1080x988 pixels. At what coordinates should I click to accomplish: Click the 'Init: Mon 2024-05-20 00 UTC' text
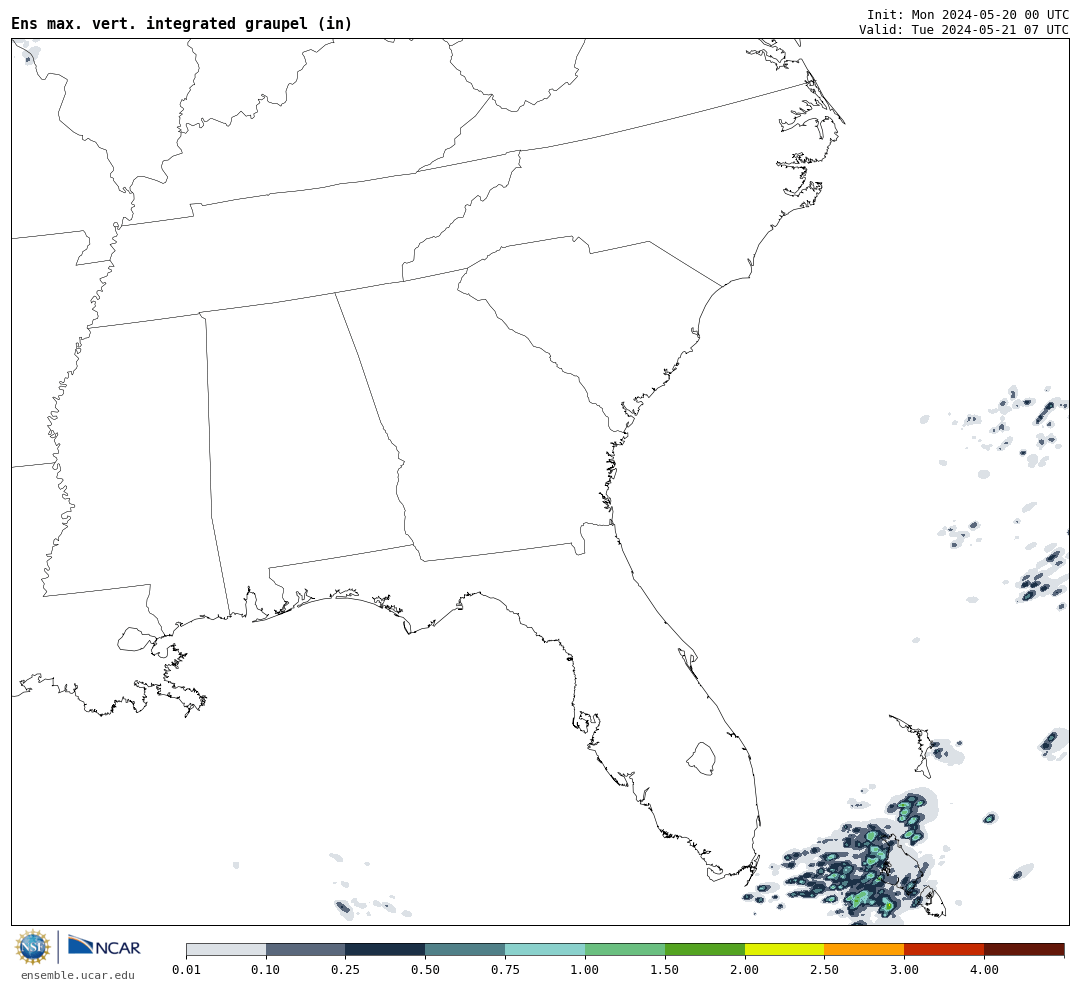pyautogui.click(x=968, y=14)
